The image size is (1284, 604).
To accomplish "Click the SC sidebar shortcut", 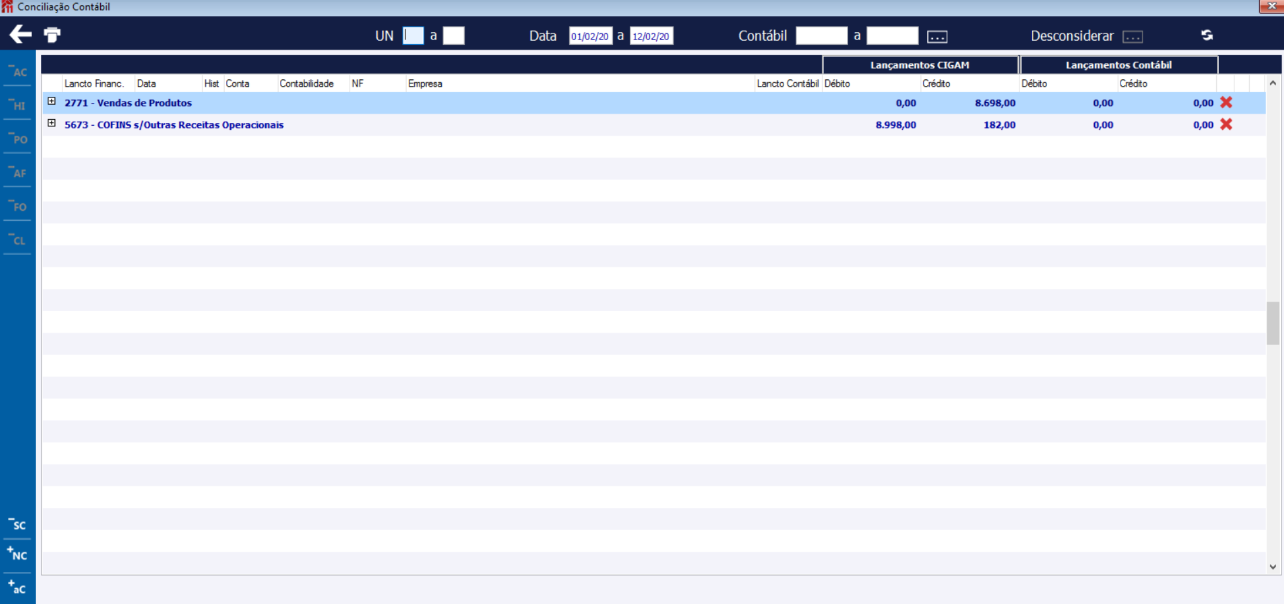I will [x=17, y=524].
